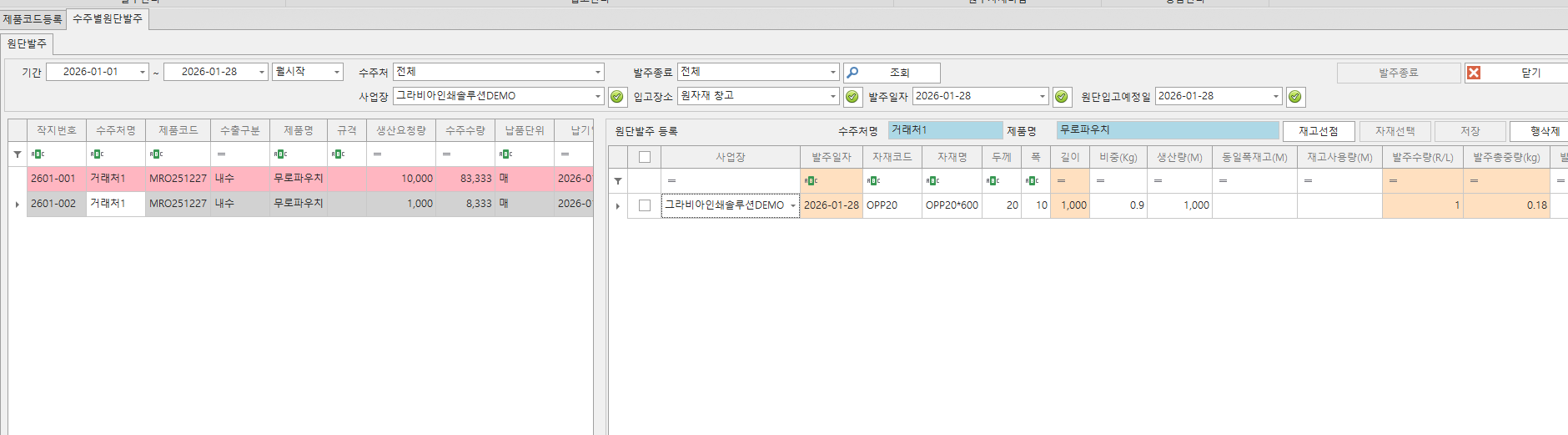Click the 저장 button
This screenshot has height=435, width=1568.
[1470, 131]
